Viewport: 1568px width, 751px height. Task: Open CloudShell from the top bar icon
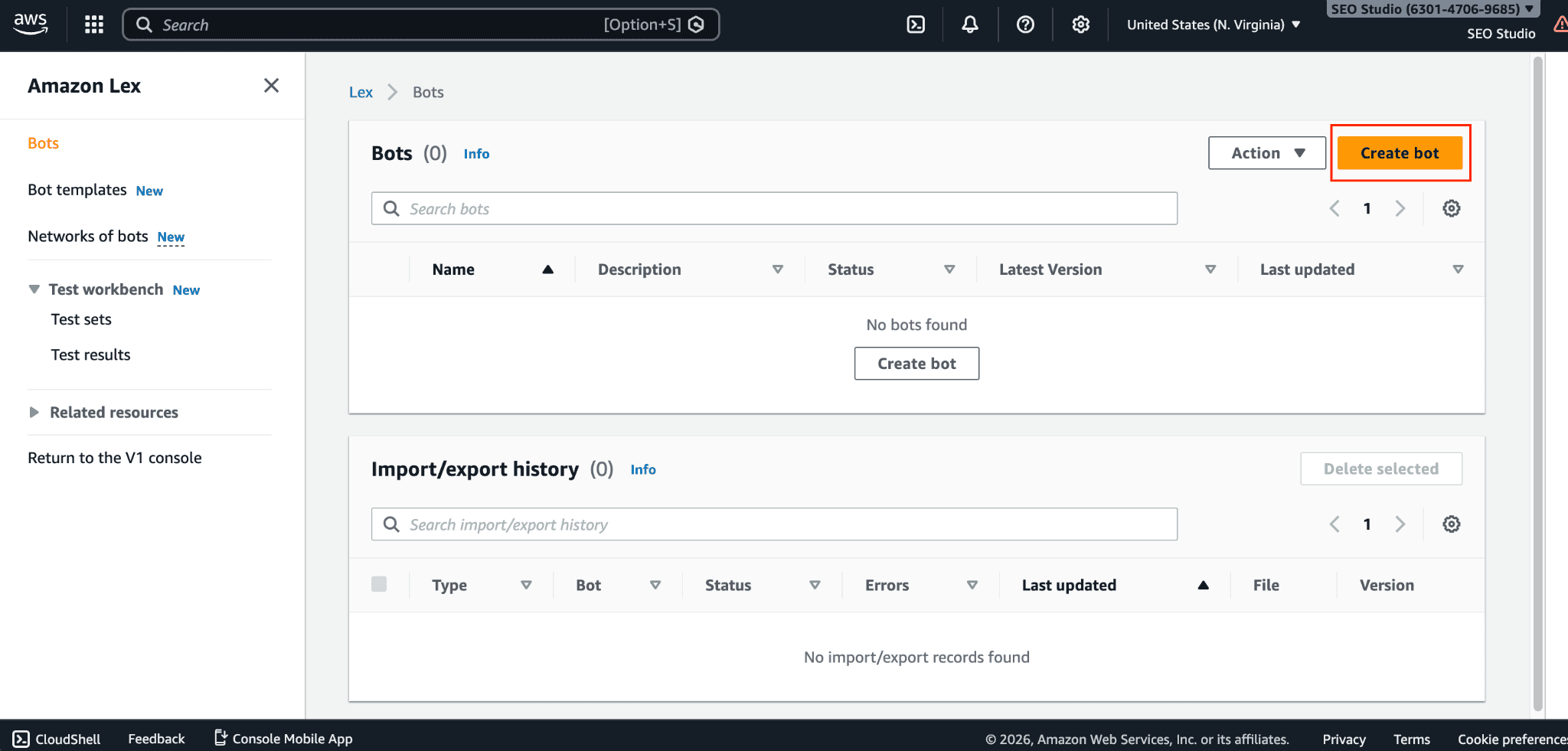(916, 24)
